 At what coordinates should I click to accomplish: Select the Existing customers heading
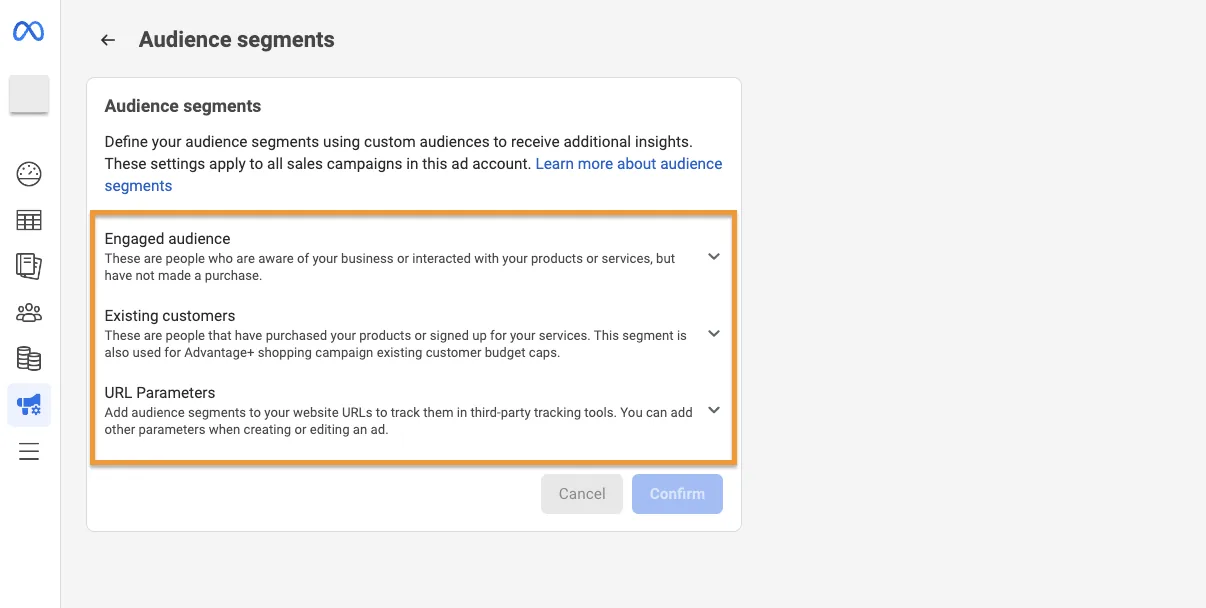coord(170,316)
